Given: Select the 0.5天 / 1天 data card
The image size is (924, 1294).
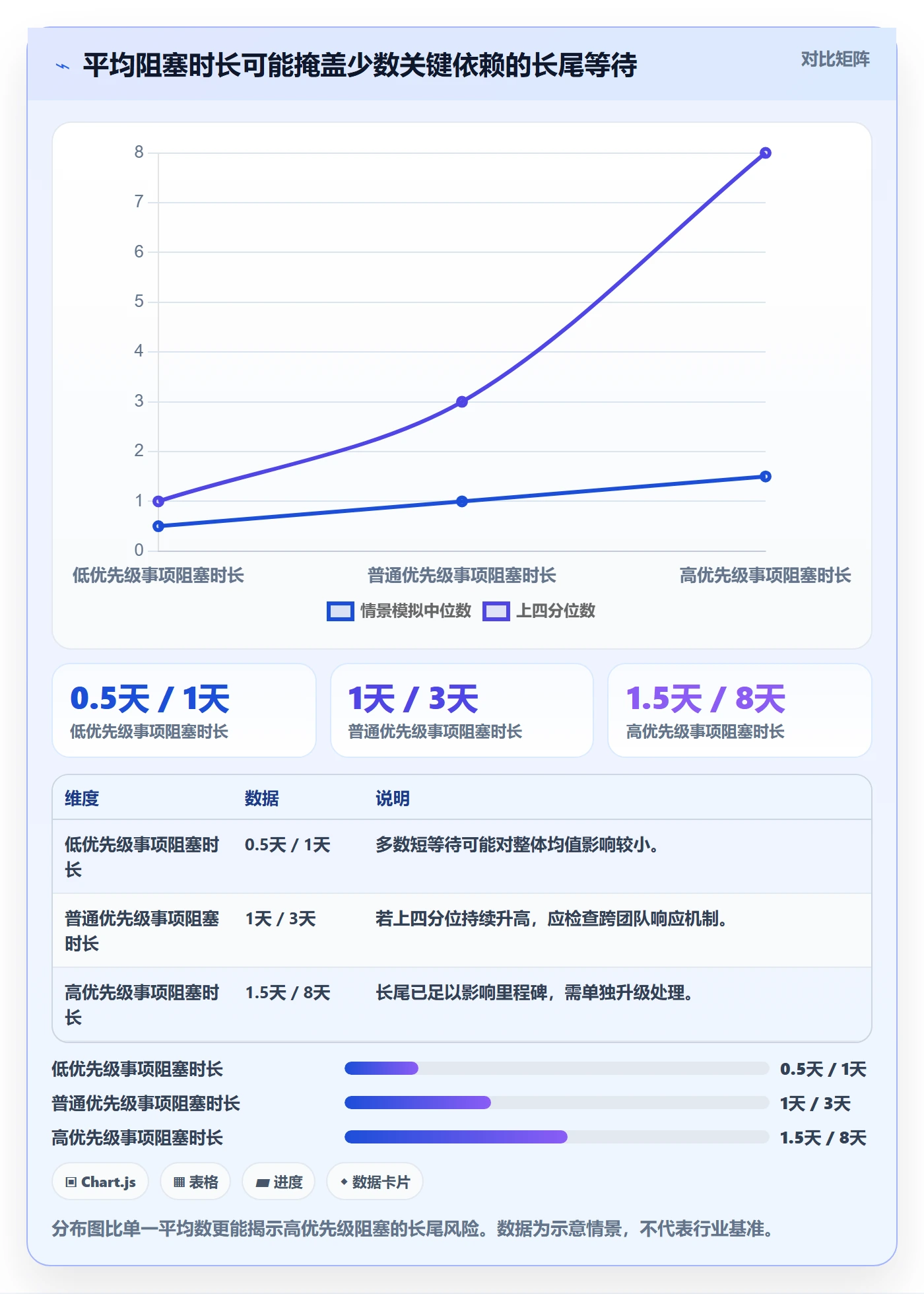Looking at the screenshot, I should 184,710.
